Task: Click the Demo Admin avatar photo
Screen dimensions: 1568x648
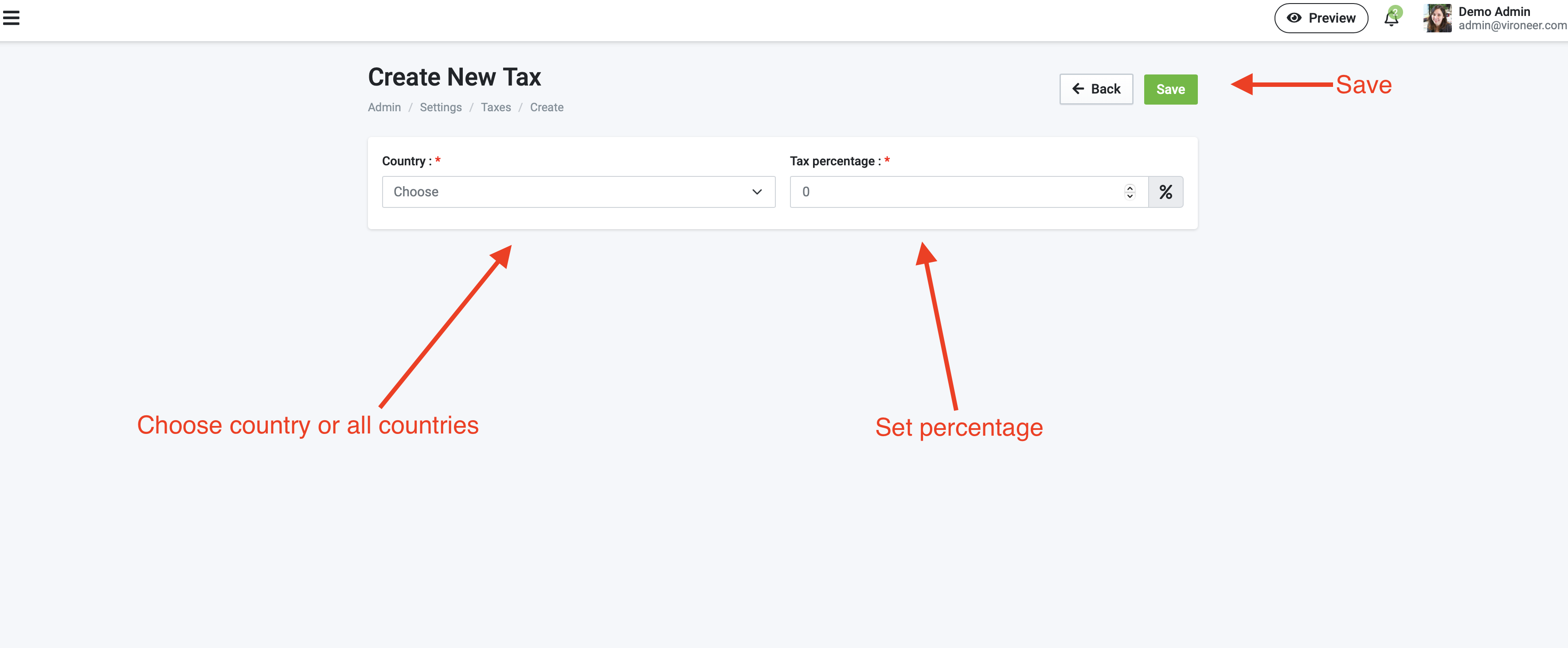Action: click(1437, 18)
